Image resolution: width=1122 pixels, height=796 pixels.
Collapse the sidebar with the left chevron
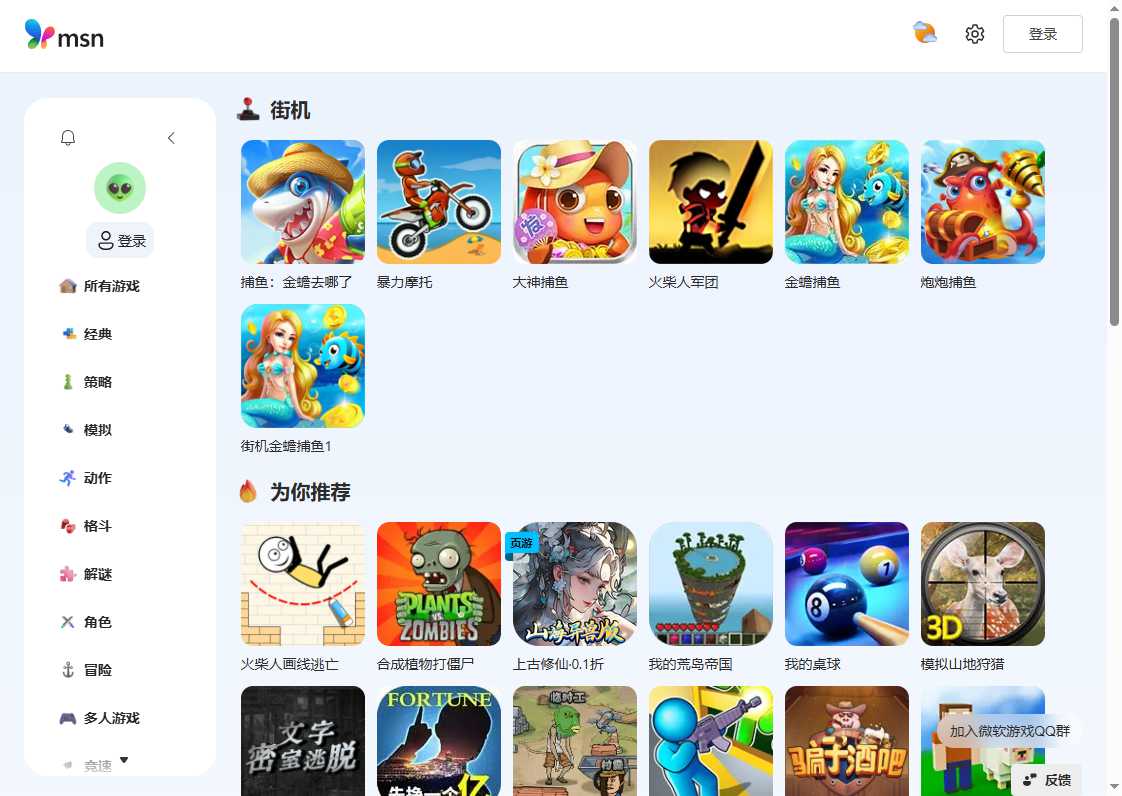point(171,138)
